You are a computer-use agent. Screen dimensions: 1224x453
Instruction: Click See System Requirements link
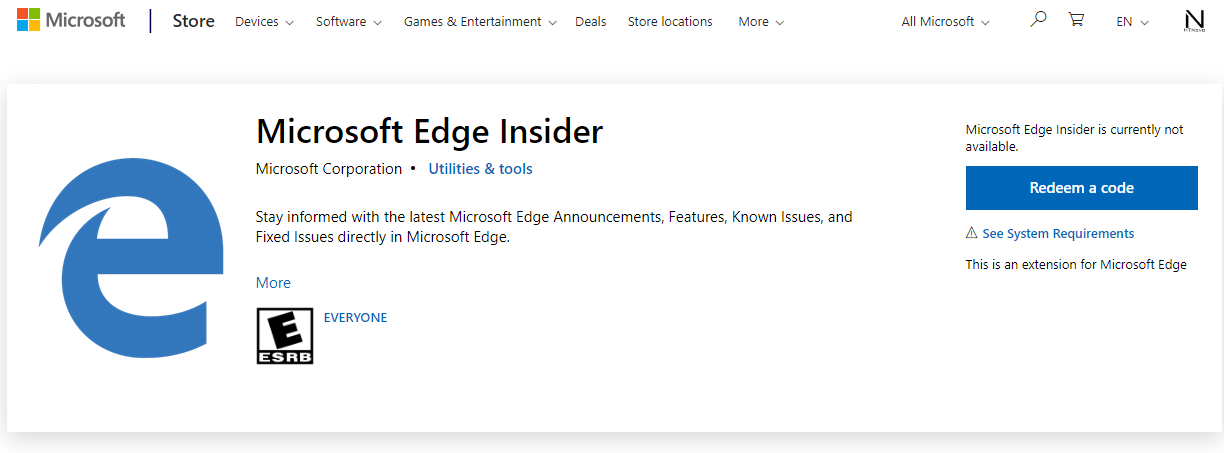(1058, 233)
